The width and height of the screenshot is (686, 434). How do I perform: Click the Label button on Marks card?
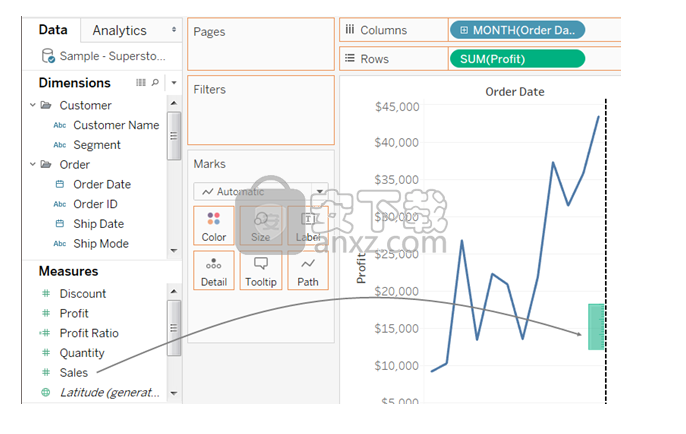(x=308, y=226)
